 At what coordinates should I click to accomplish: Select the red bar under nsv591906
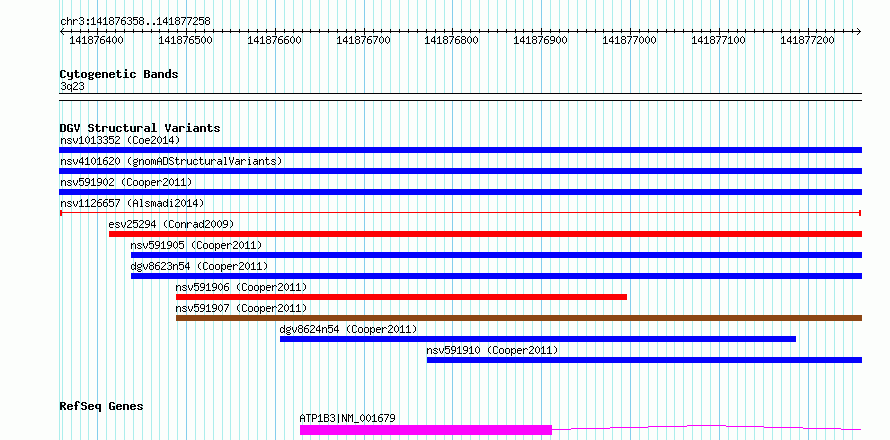[x=401, y=297]
